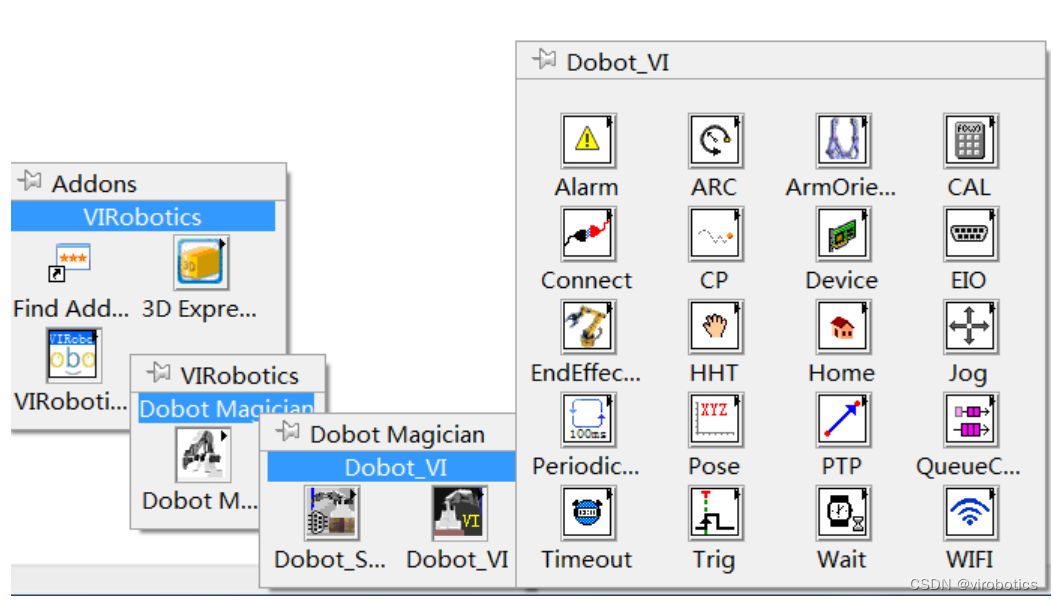Choose the Trig VI icon
This screenshot has height=600, width=1053.
pyautogui.click(x=716, y=513)
